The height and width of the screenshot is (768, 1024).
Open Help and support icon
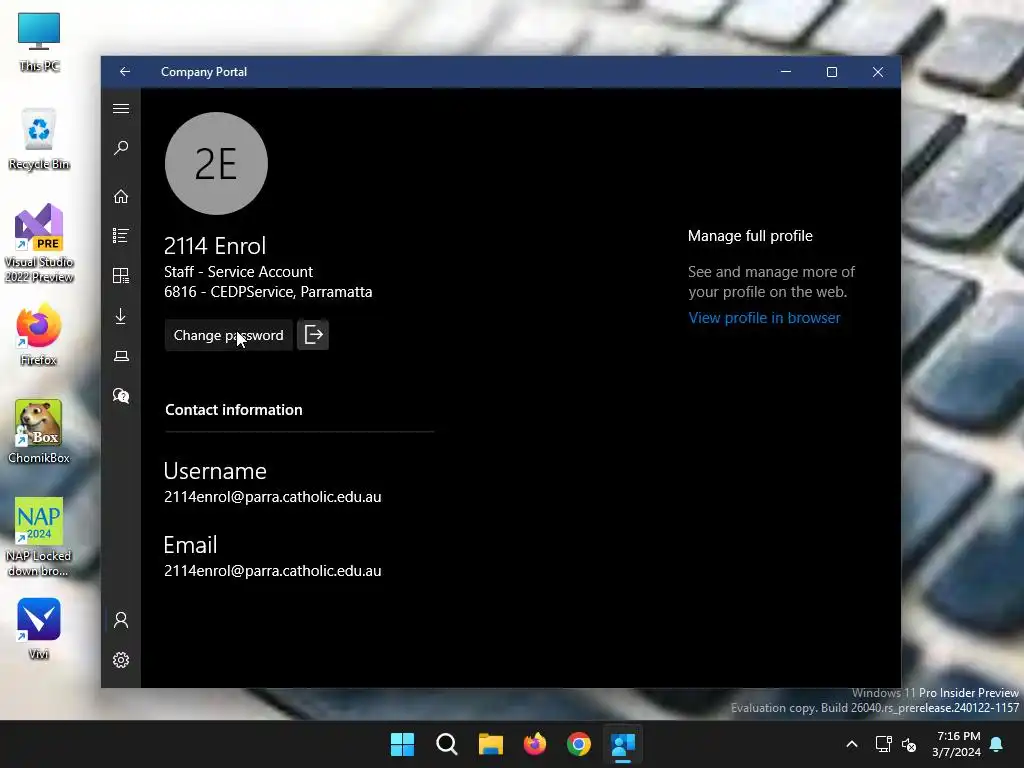coord(121,396)
